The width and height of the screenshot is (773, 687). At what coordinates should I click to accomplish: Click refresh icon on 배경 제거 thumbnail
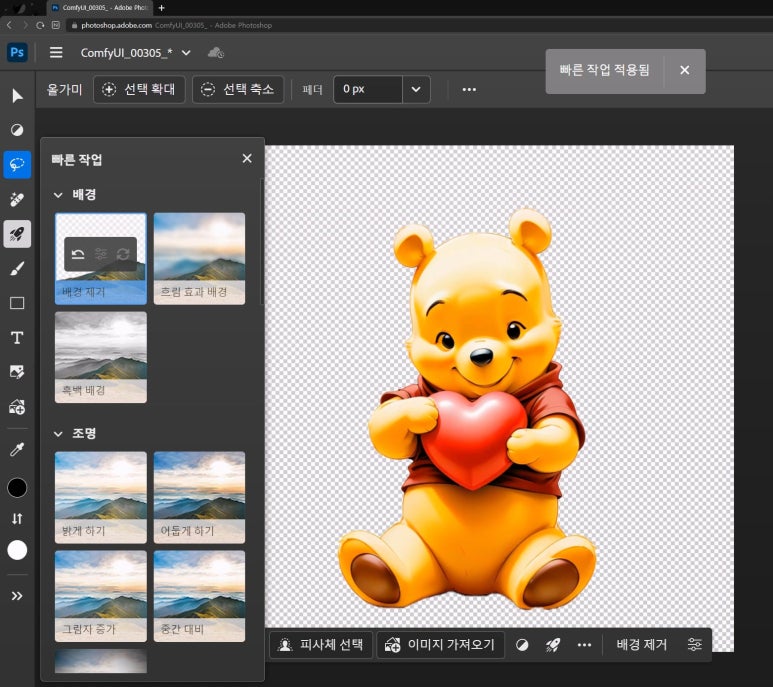(123, 254)
